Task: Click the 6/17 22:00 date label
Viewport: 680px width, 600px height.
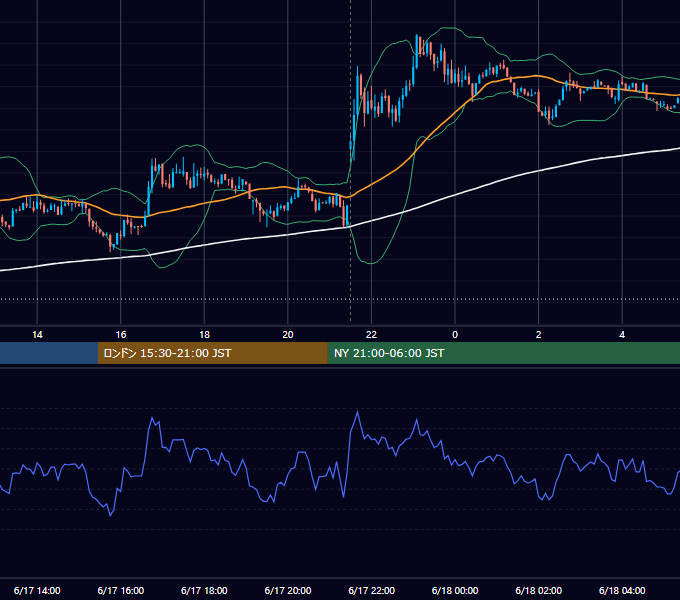Action: (372, 590)
